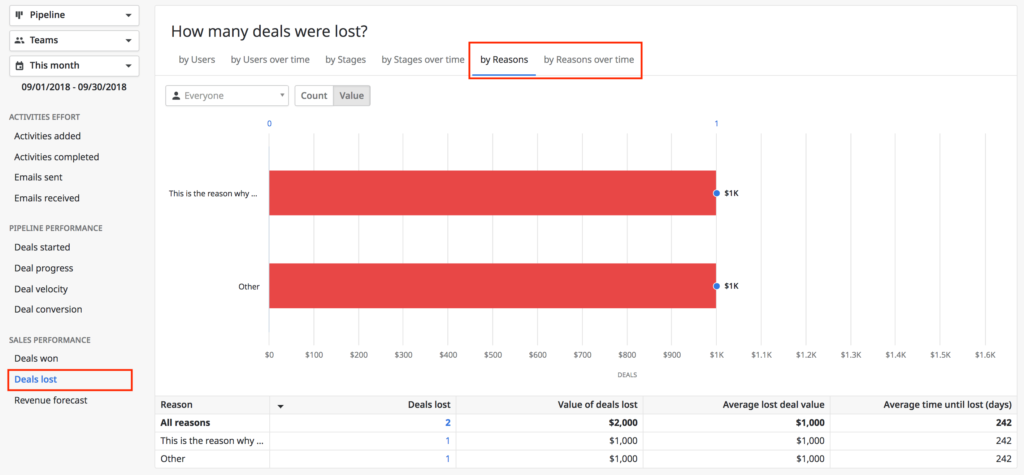Click the red bar for Other reason
The height and width of the screenshot is (475, 1024).
click(492, 286)
